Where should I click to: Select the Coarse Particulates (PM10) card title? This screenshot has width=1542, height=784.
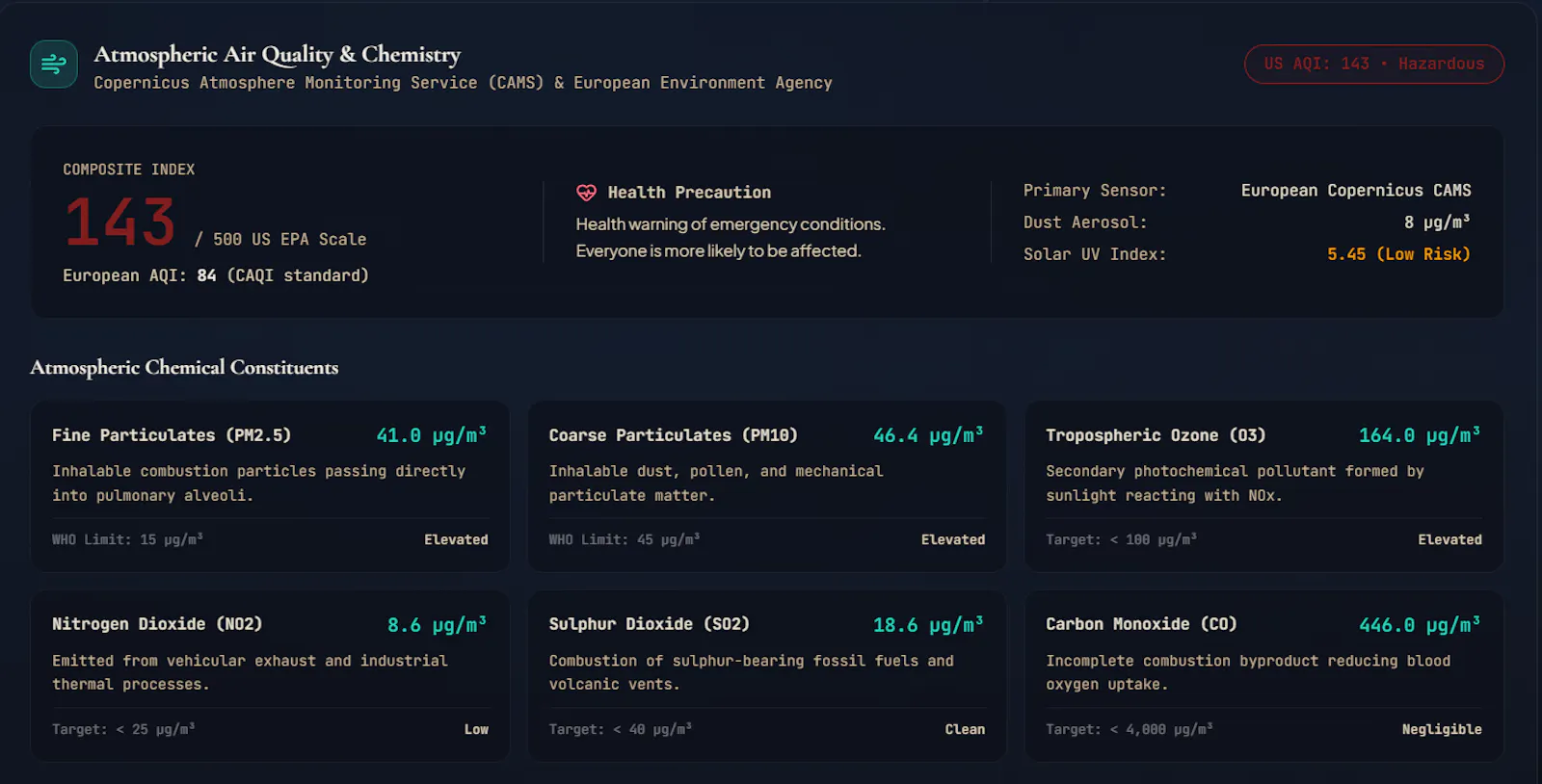click(674, 435)
